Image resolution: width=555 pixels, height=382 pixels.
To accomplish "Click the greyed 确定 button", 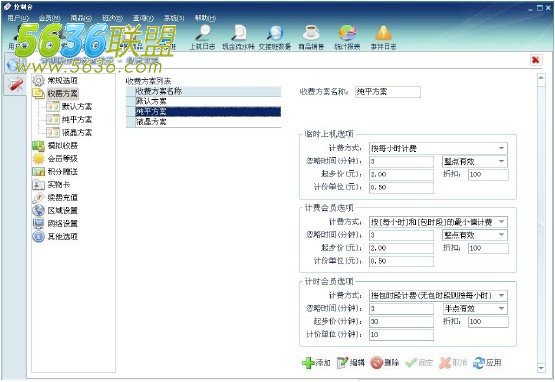I will click(x=419, y=363).
